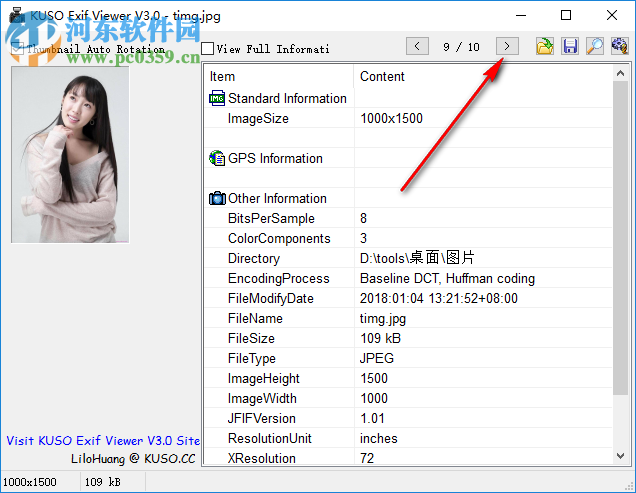This screenshot has width=636, height=493.
Task: Select the ColorComponents row
Action: [x=408, y=238]
